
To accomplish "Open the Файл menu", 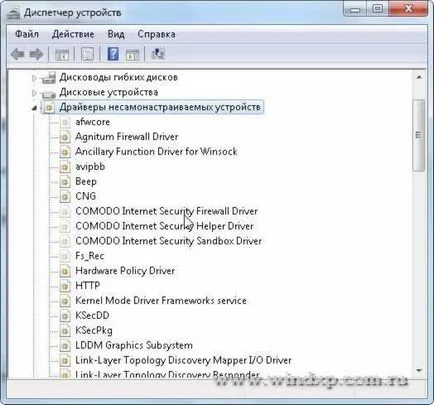I will [27, 34].
